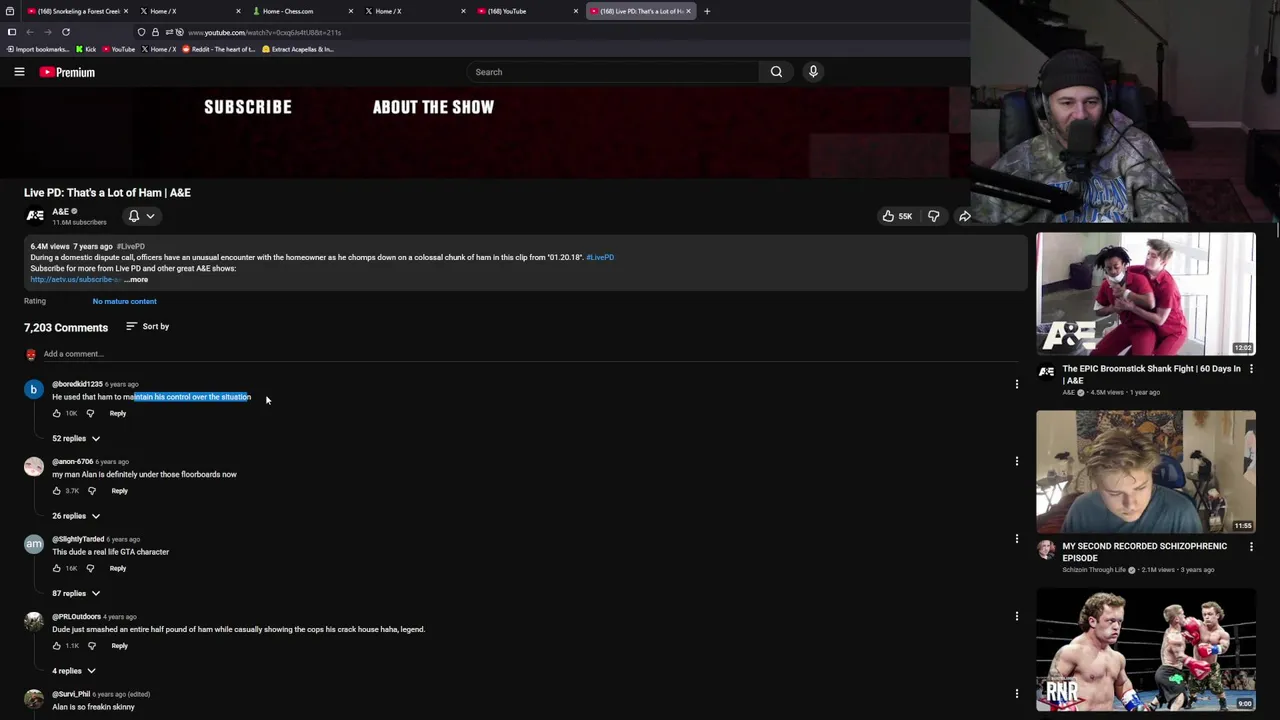Viewport: 1280px width, 720px height.
Task: Open the Sort by comments dropdown
Action: [x=148, y=326]
